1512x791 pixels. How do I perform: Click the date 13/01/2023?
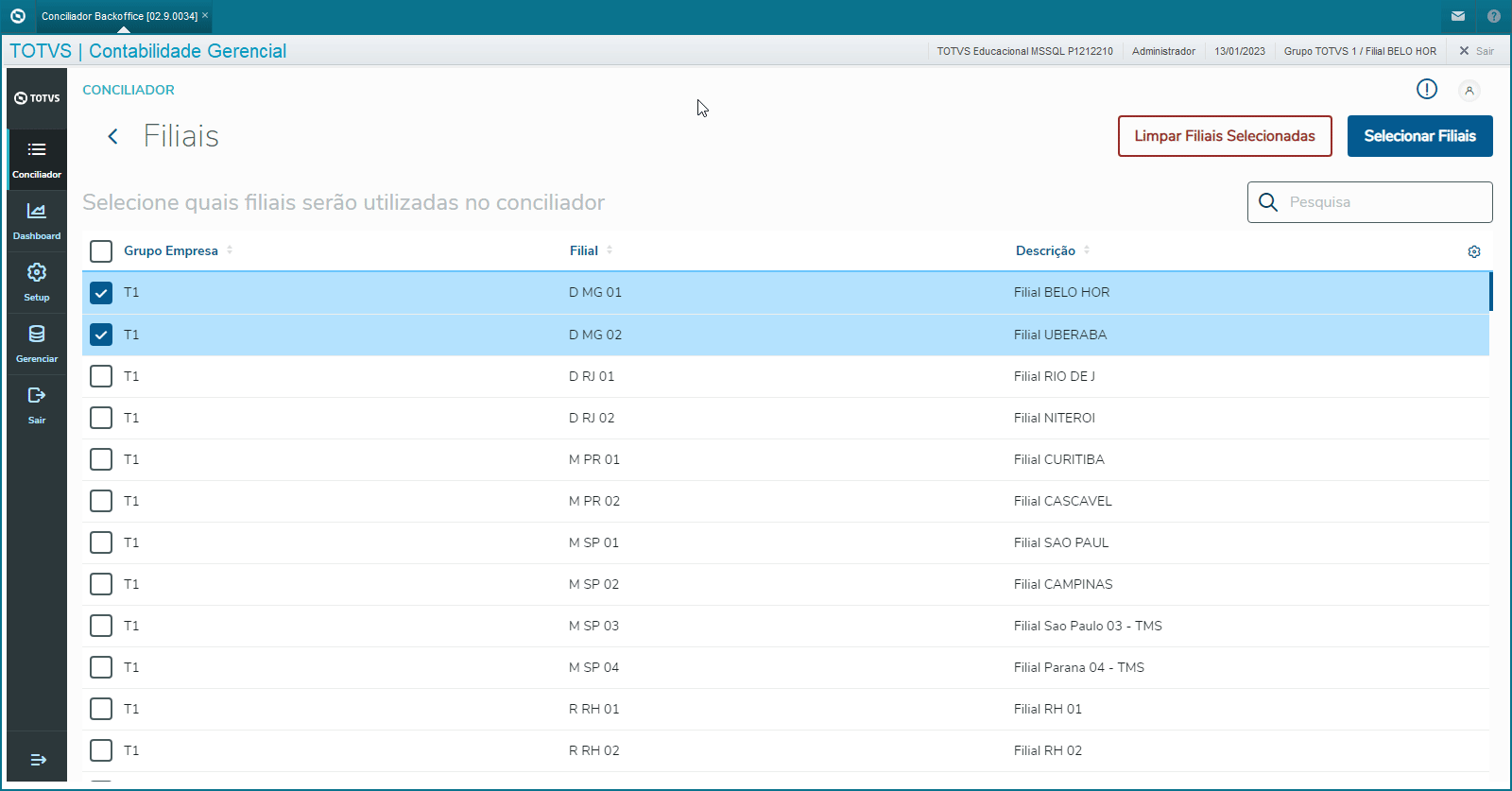(1240, 51)
